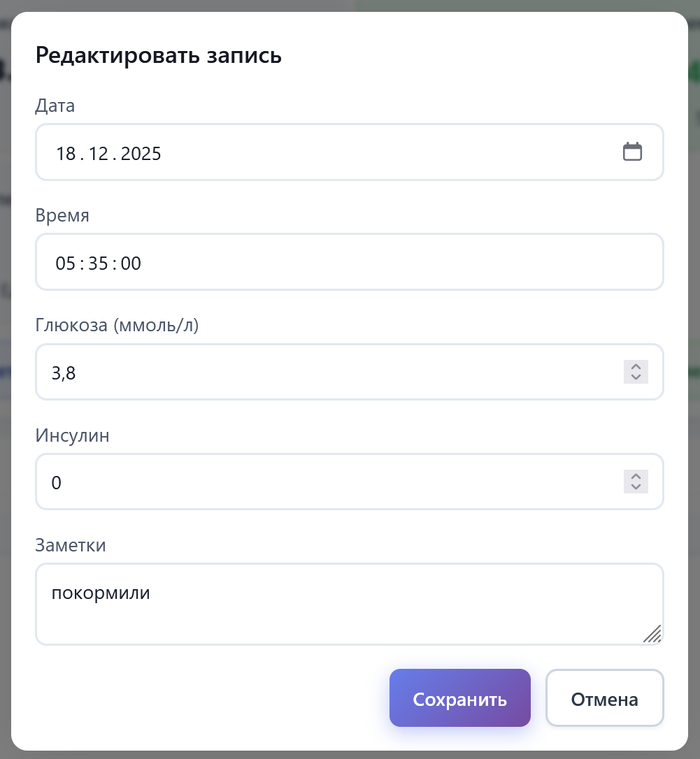
Task: Decrease glucose value with down arrow
Action: 636,378
